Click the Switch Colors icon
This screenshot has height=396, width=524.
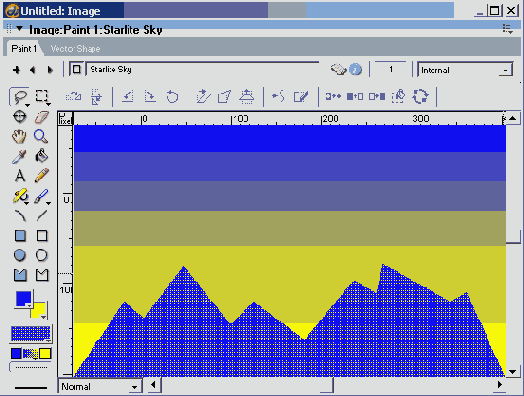point(420,97)
